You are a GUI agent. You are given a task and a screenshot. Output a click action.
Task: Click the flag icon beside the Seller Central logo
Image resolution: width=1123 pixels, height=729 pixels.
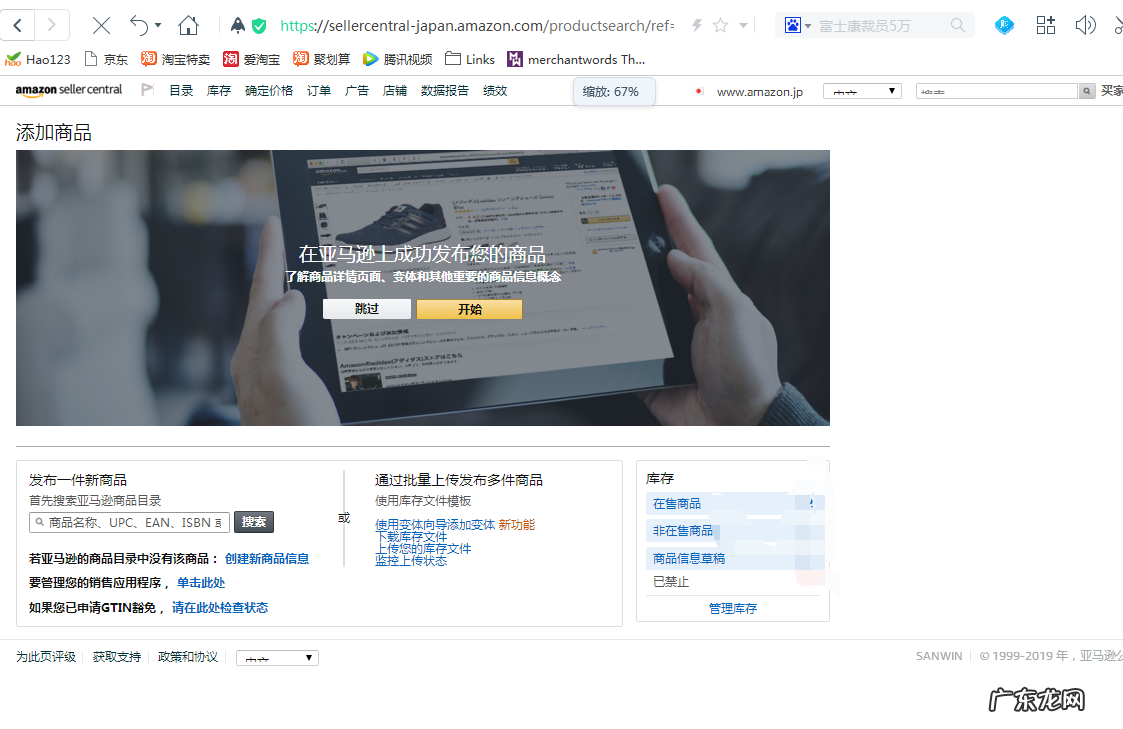[x=147, y=90]
